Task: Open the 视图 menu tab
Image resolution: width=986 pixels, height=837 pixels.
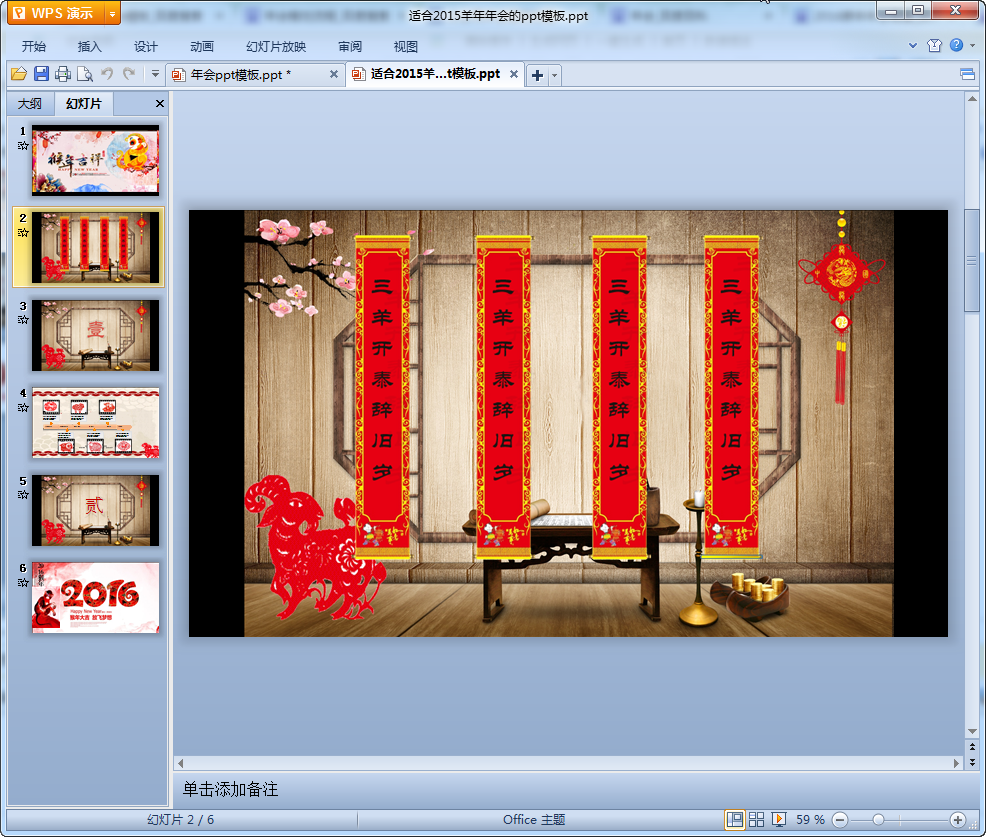Action: [406, 47]
